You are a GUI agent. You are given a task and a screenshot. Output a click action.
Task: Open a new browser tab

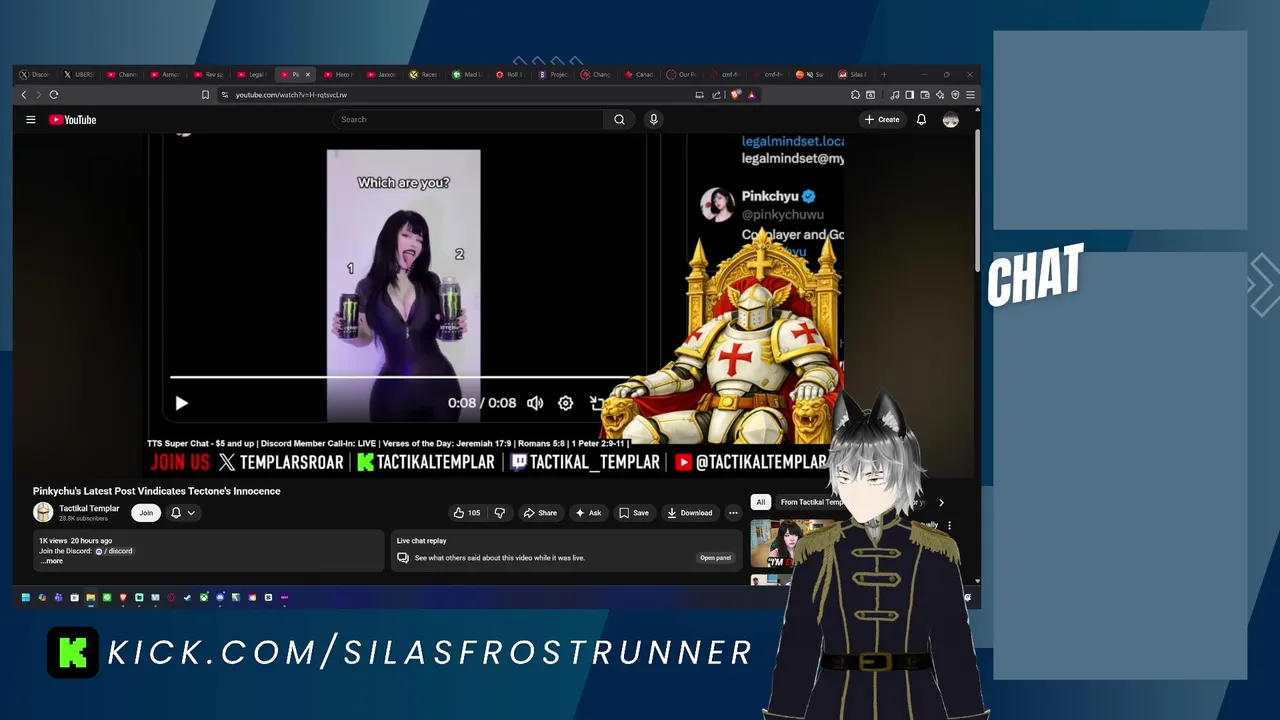(x=883, y=74)
